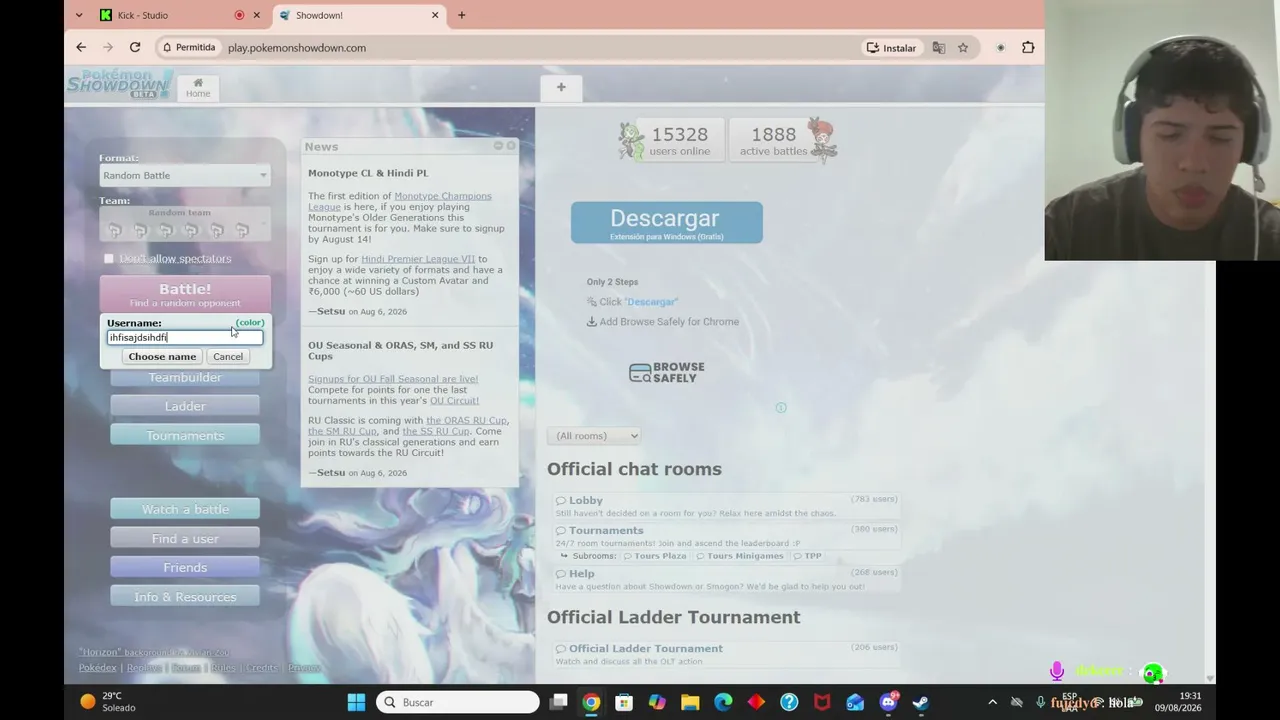This screenshot has height=720, width=1280.
Task: Click the Browse Safely logo
Action: coord(667,373)
